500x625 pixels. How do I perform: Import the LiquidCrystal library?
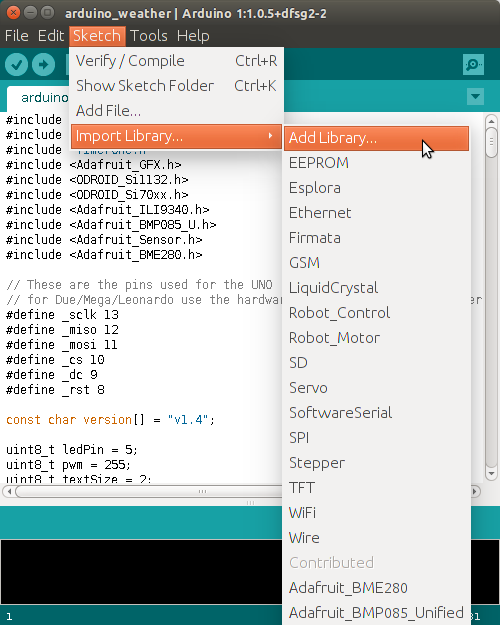click(x=376, y=288)
